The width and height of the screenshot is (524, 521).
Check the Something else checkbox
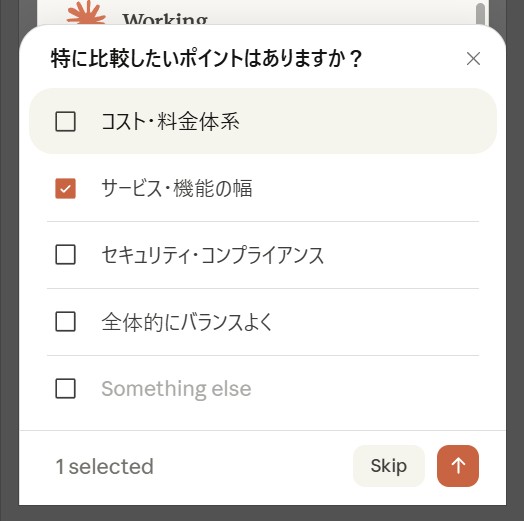[65, 388]
